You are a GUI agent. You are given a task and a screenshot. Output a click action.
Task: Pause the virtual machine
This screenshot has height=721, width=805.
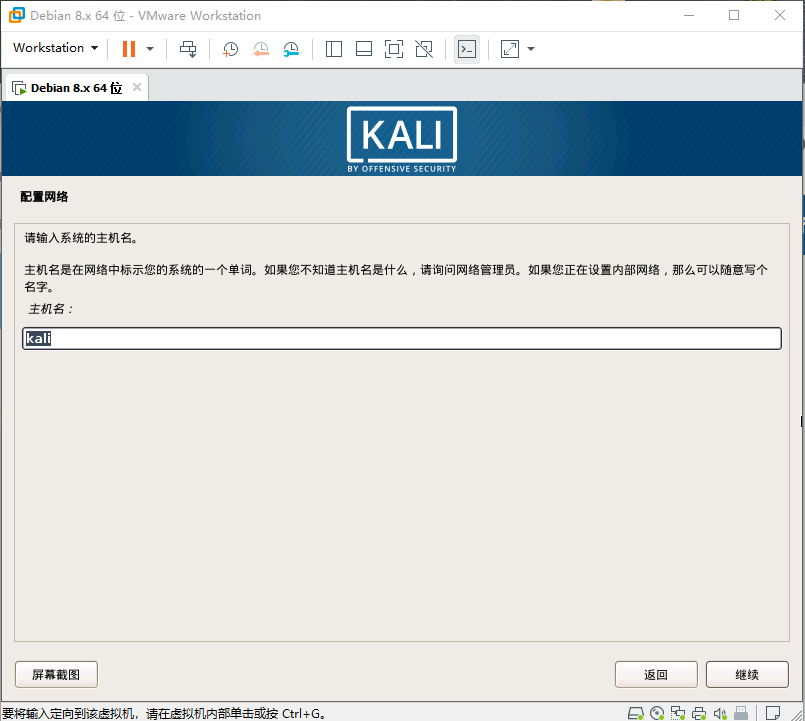tap(129, 49)
